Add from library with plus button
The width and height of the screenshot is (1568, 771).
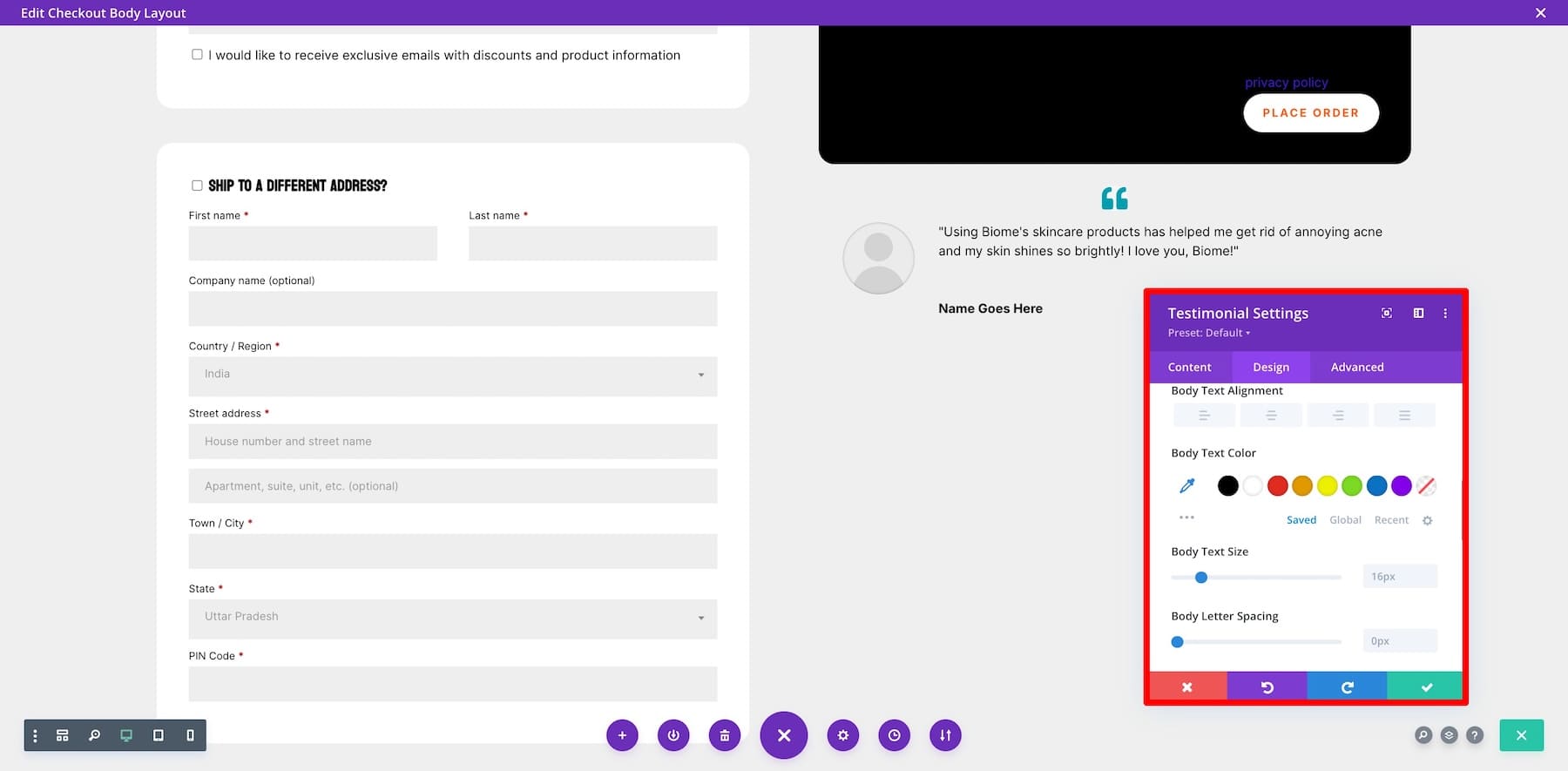(622, 735)
